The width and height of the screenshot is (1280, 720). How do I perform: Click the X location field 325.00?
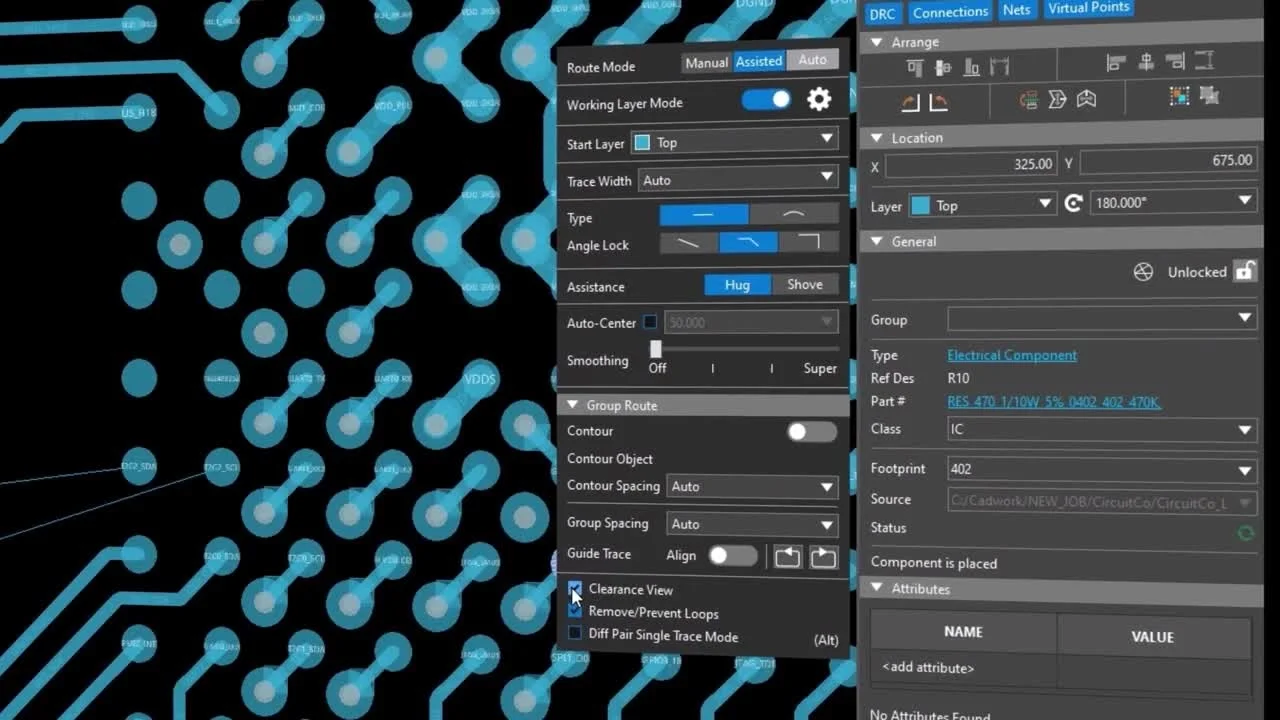970,164
